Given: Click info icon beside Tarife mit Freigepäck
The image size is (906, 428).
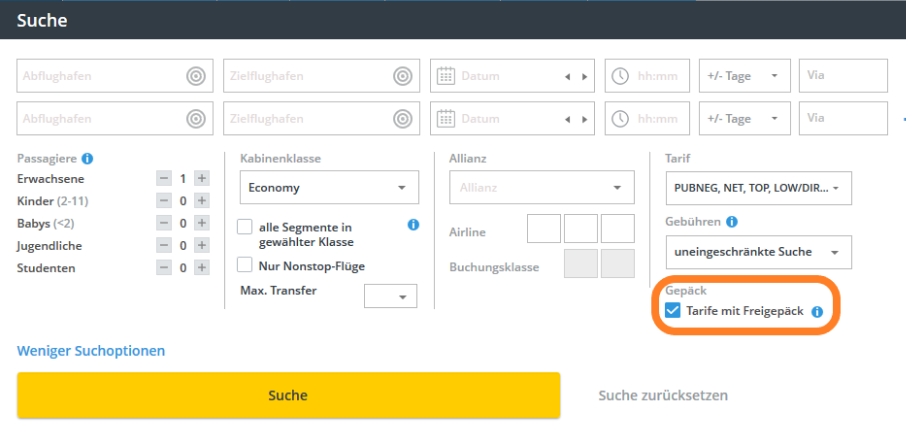Looking at the screenshot, I should click(x=816, y=312).
